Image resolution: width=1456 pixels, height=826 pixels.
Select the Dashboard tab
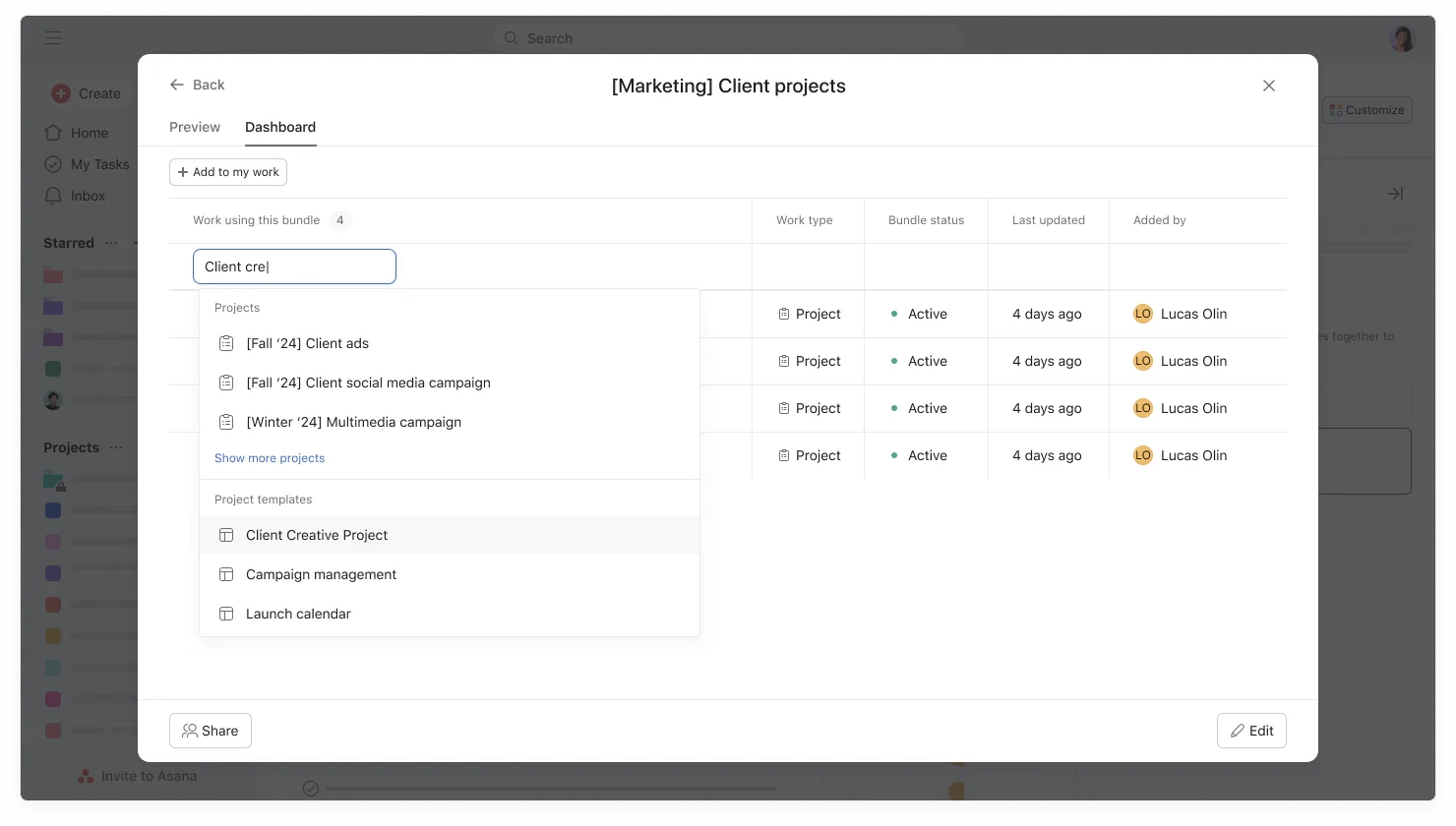pyautogui.click(x=280, y=127)
